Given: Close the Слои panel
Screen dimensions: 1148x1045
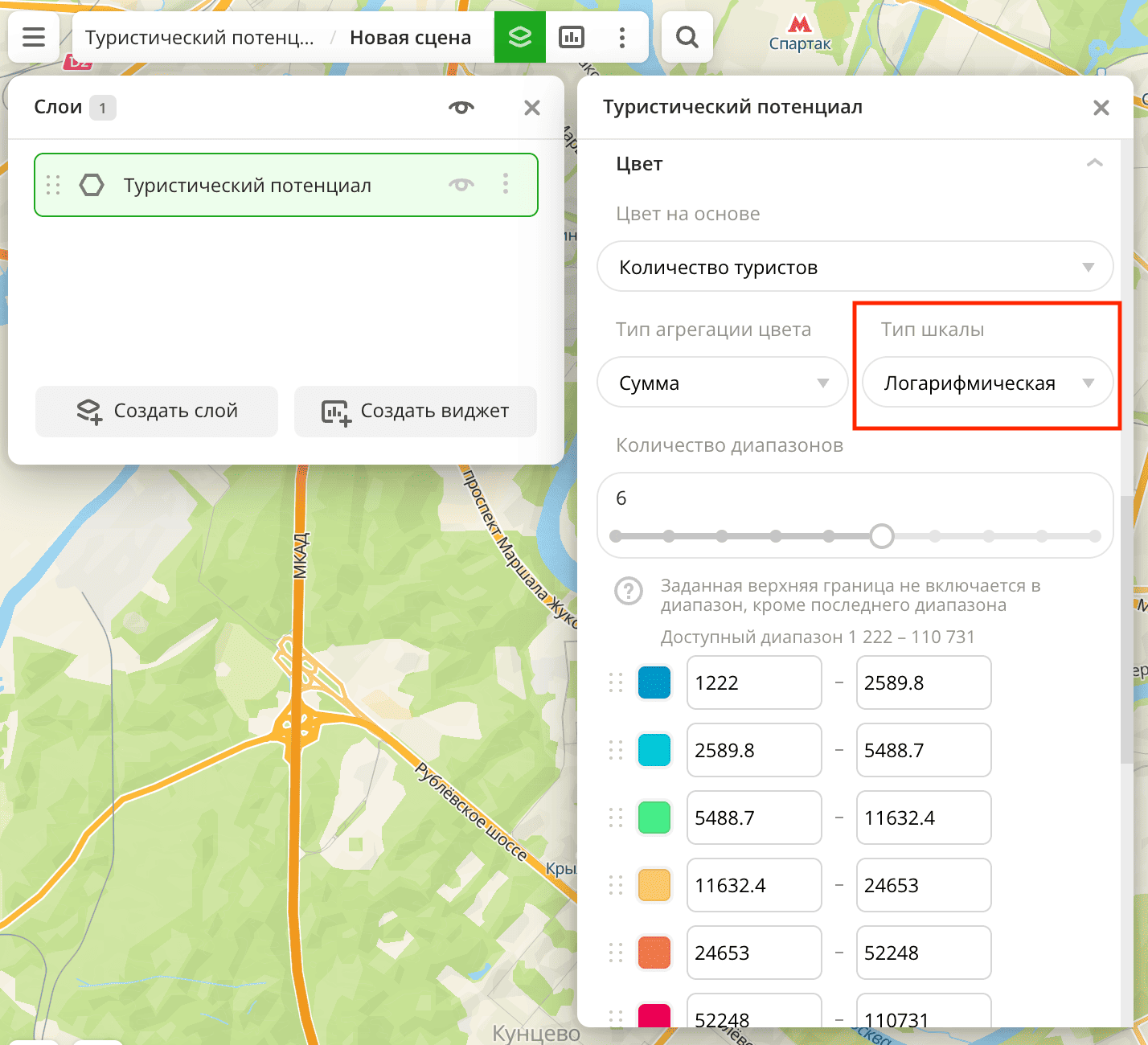Looking at the screenshot, I should click(532, 108).
